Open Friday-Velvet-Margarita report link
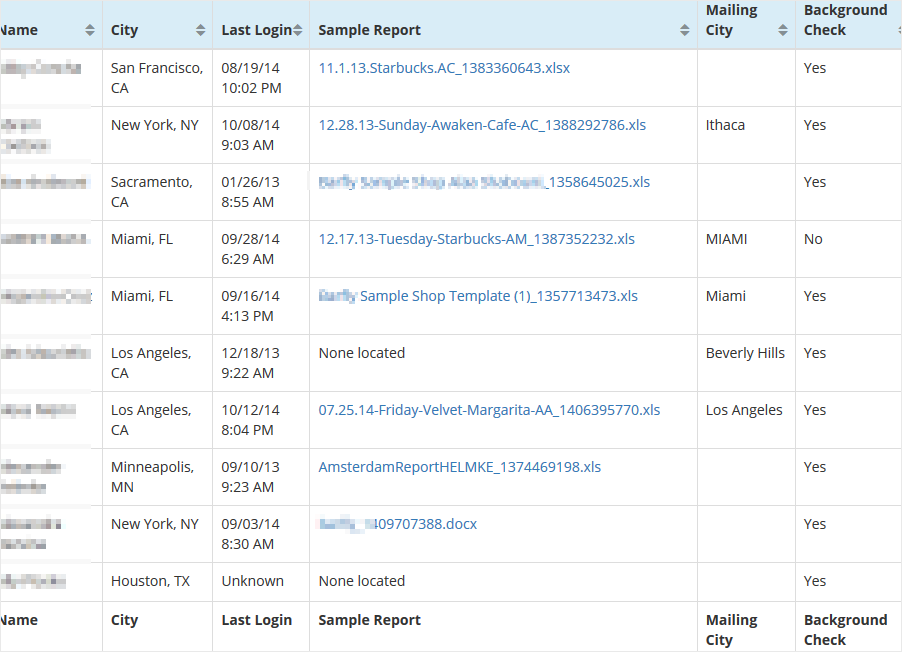The image size is (902, 652). 489,410
